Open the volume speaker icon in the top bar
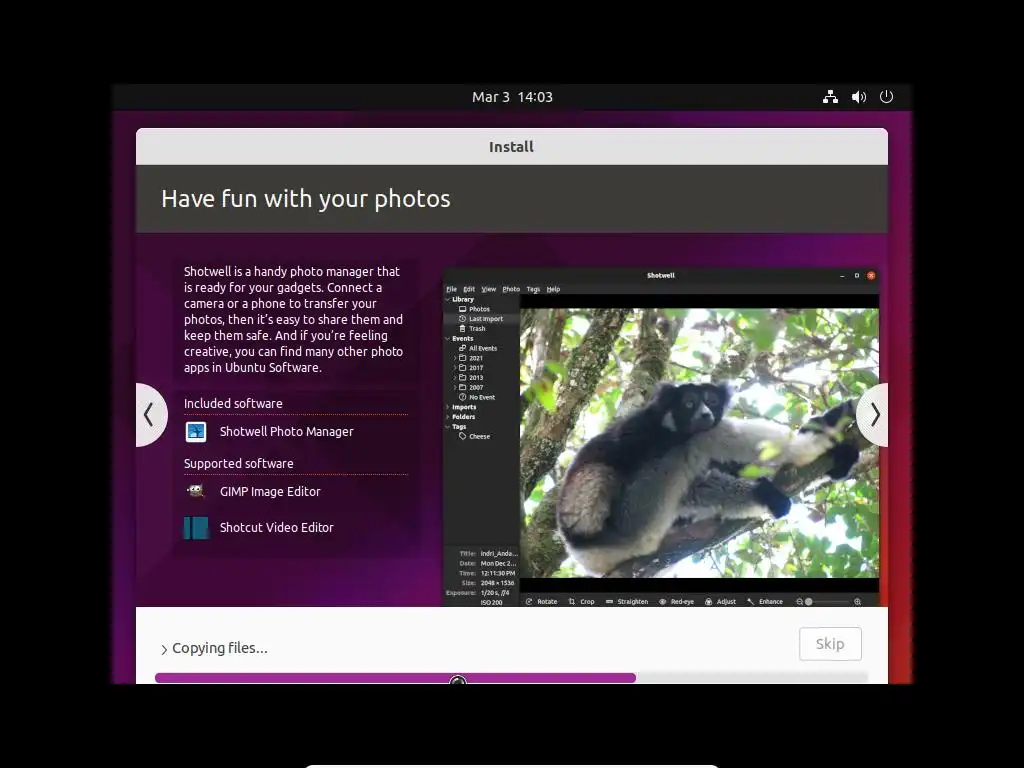This screenshot has height=768, width=1024. pos(859,97)
